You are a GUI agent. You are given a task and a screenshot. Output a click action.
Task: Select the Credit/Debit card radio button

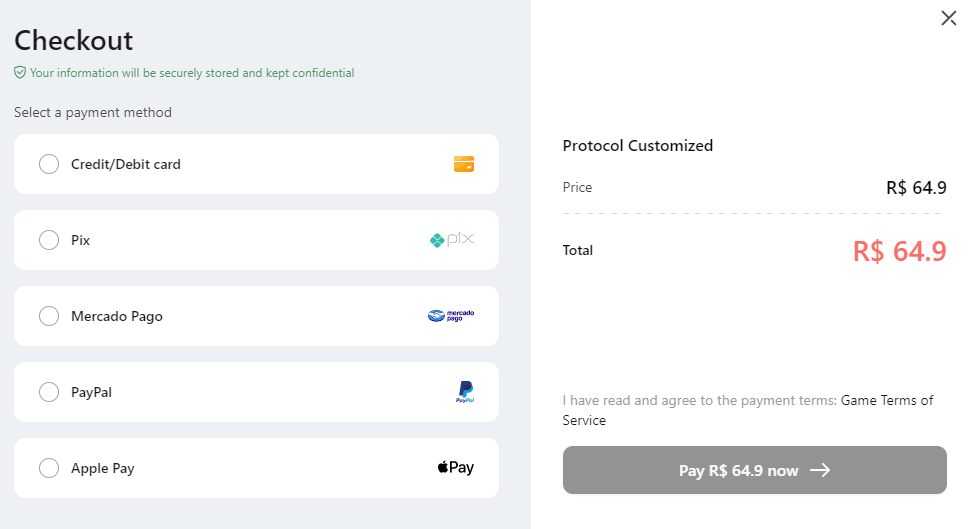click(x=49, y=164)
